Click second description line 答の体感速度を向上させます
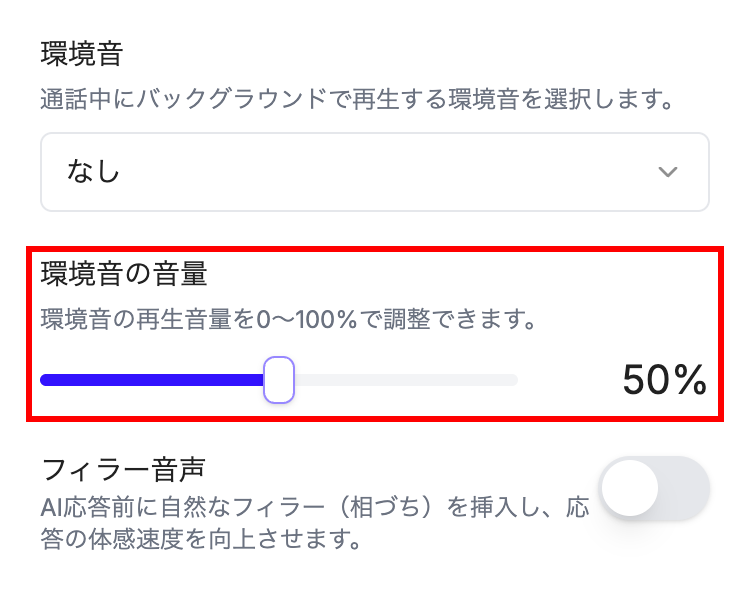 click(x=201, y=539)
